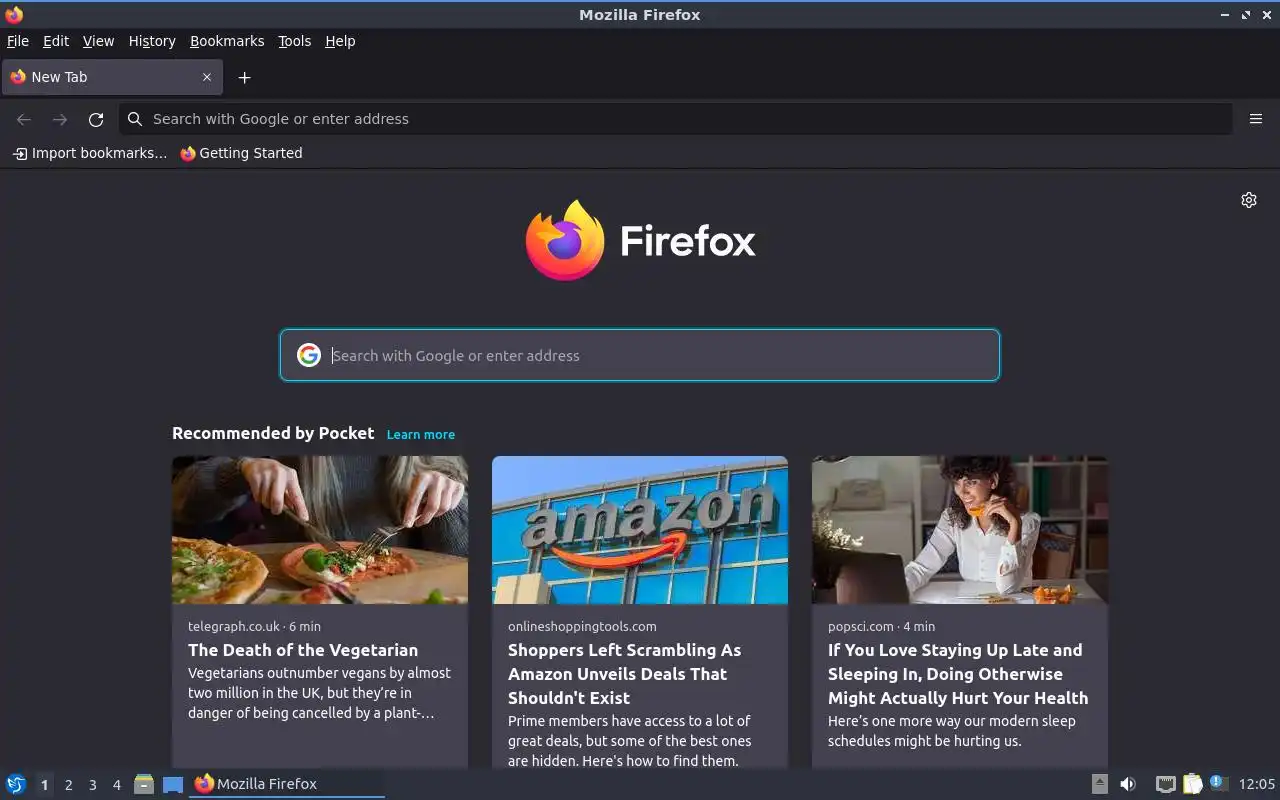Focus the address bar field
The width and height of the screenshot is (1280, 800).
(x=675, y=119)
